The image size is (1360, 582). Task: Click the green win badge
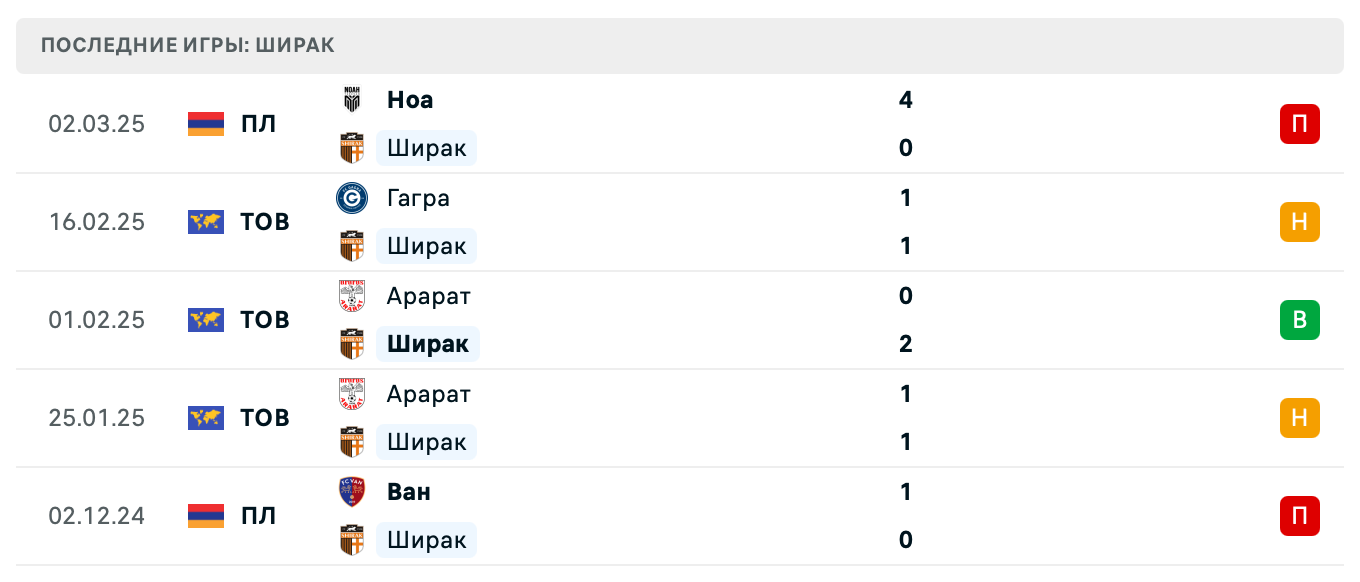point(1299,320)
